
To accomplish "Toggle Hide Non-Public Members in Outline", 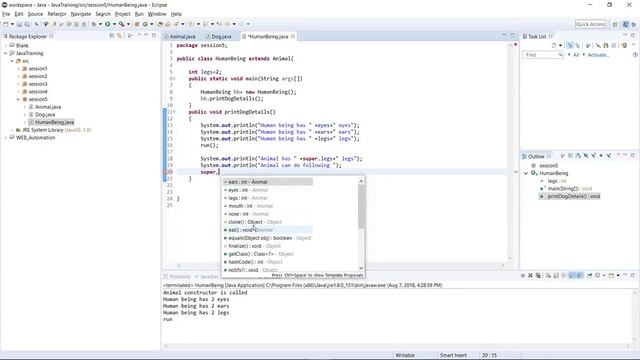I will click(601, 156).
